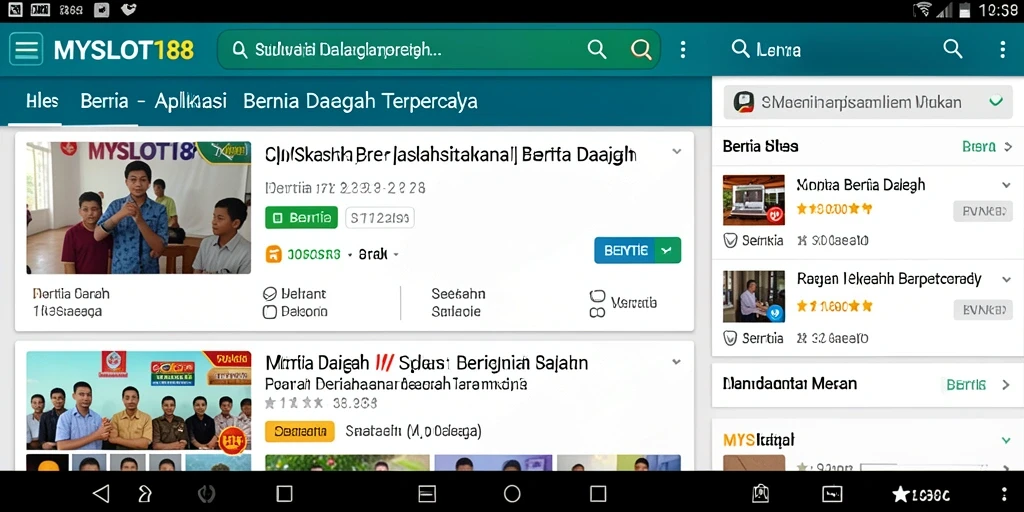Click the white magnifier inside the green search bar

pos(597,49)
